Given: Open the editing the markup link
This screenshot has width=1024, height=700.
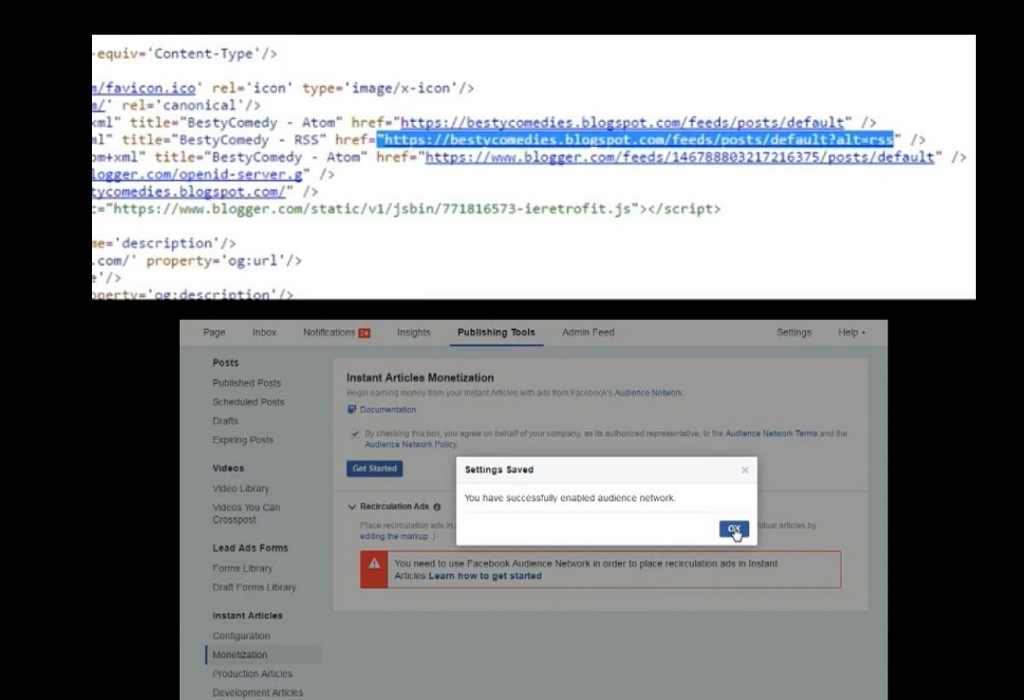Looking at the screenshot, I should [x=394, y=536].
